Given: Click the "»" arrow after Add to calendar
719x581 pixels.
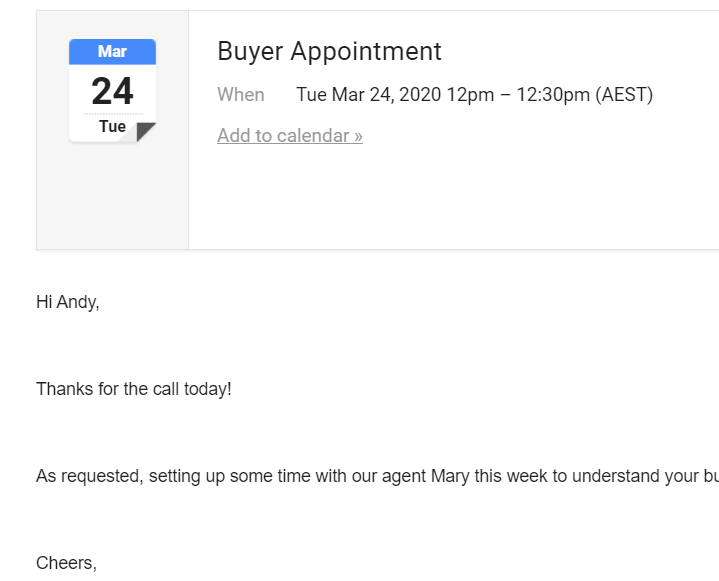Looking at the screenshot, I should [x=358, y=136].
